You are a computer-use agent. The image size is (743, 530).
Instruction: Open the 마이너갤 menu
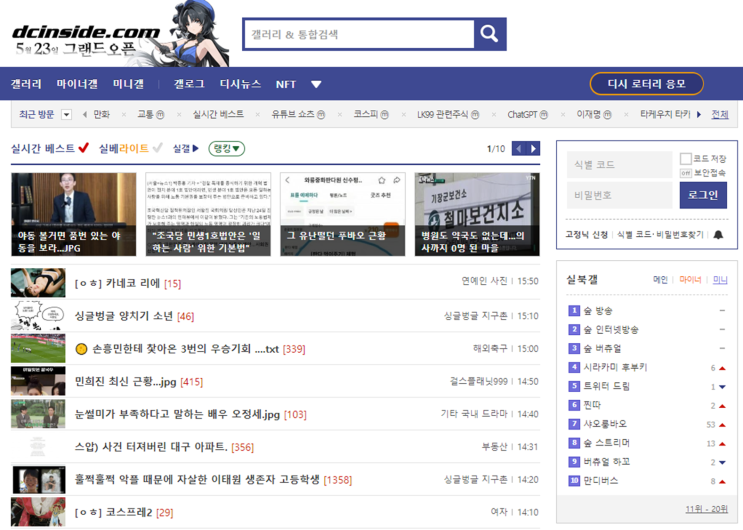coord(77,84)
